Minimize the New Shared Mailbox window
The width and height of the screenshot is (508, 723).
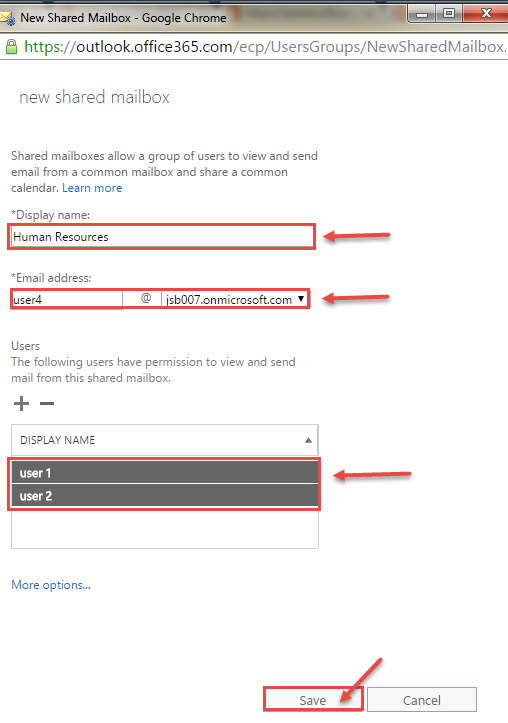(x=422, y=15)
